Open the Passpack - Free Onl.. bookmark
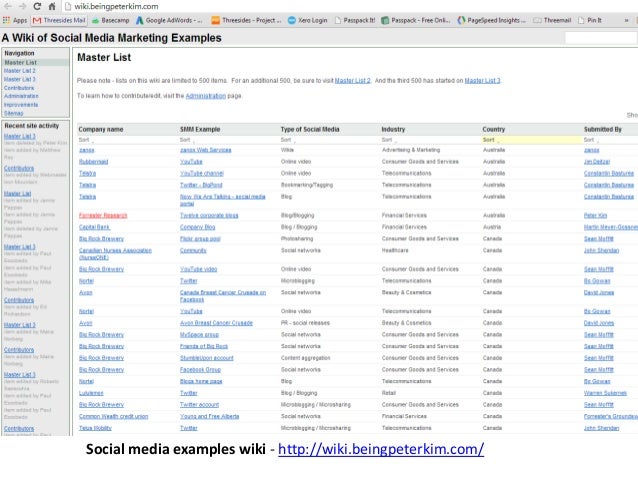The image size is (638, 479). tap(415, 20)
